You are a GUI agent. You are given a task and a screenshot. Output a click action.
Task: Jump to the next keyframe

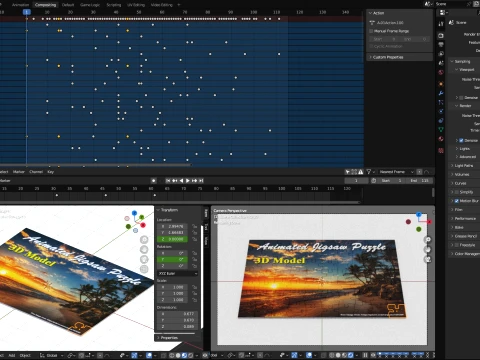(194, 181)
